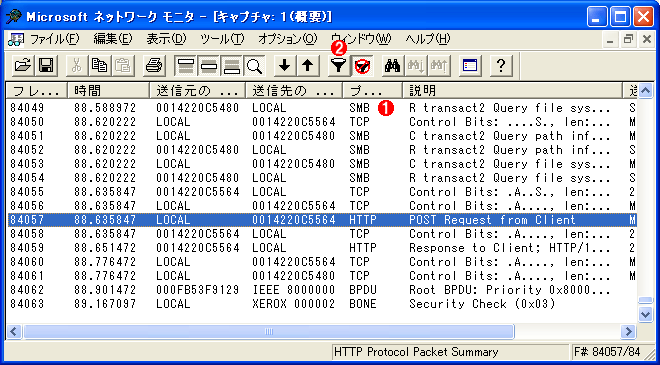Click the 88.651472 time cell
660x365 pixels.
105,248
